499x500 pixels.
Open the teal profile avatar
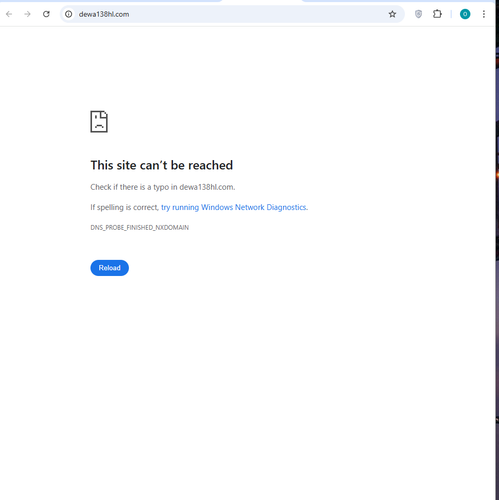[x=465, y=14]
